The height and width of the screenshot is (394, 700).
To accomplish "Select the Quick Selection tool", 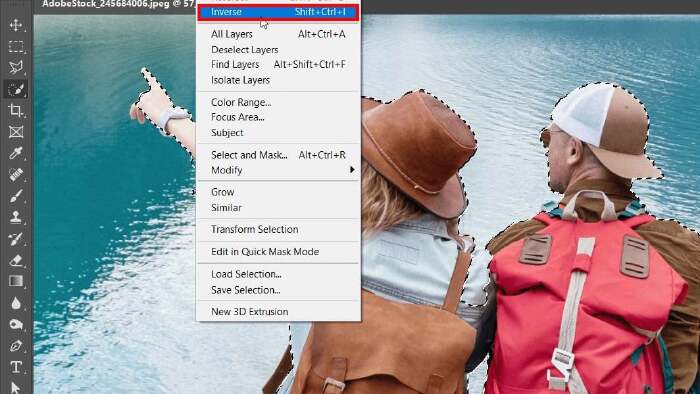I will 16,89.
